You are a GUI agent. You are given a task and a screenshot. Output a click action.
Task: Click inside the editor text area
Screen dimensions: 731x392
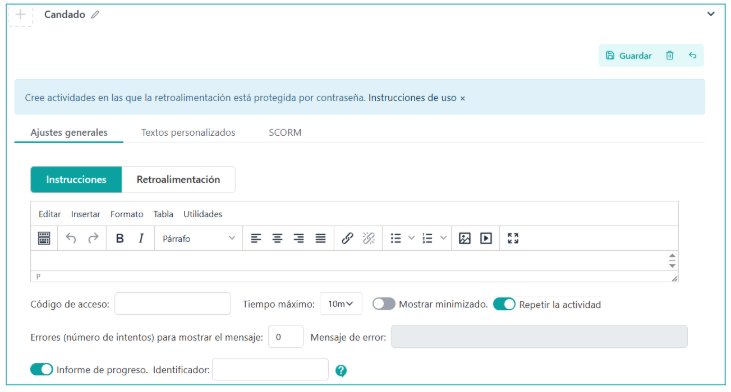pyautogui.click(x=349, y=261)
